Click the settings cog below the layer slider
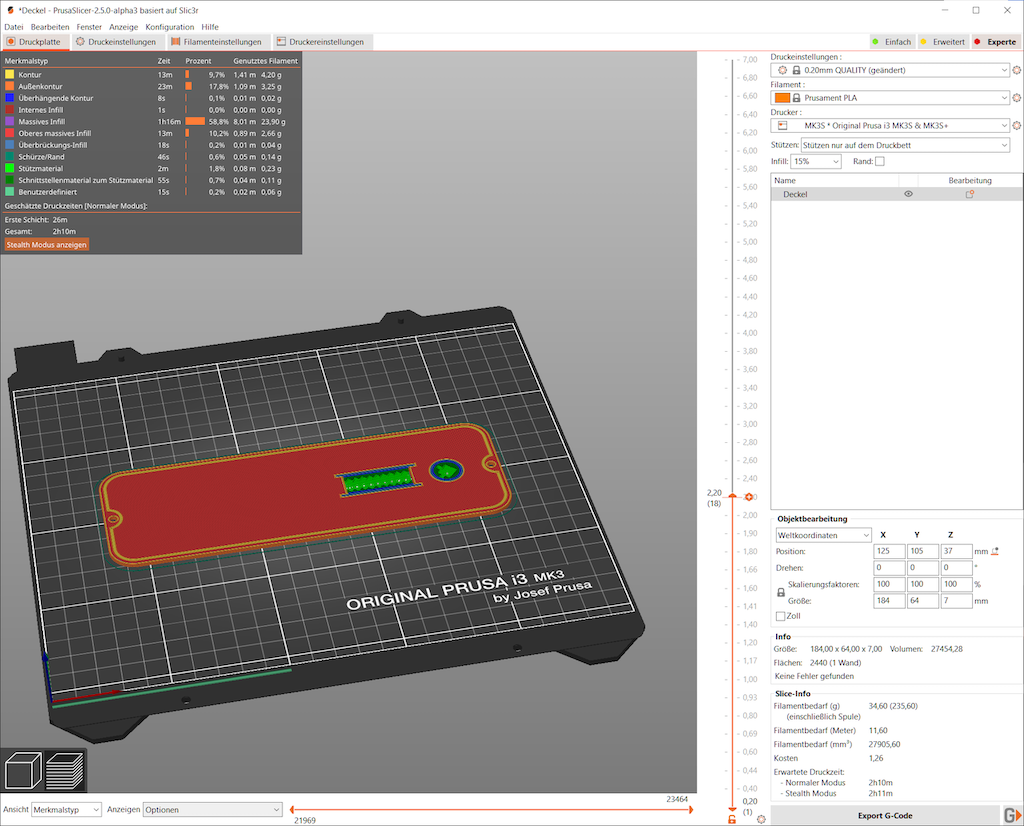The height and width of the screenshot is (826, 1024). (762, 819)
